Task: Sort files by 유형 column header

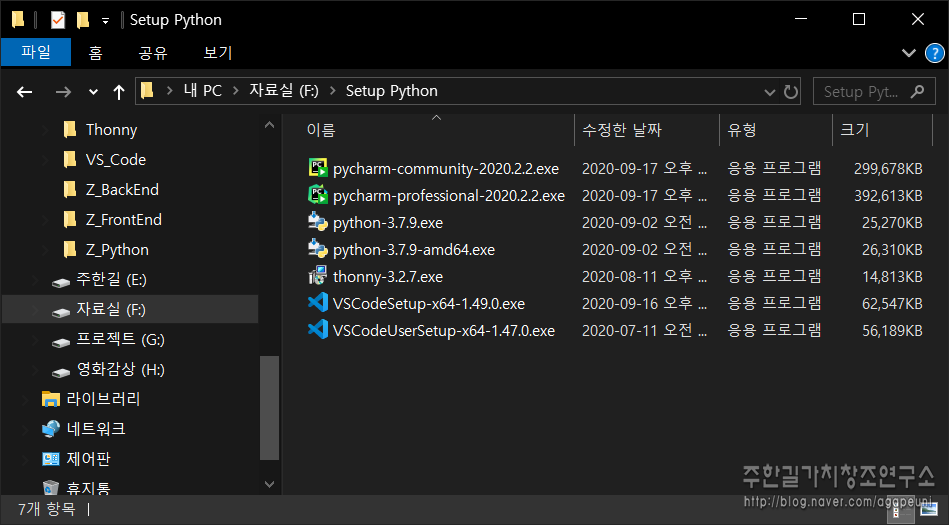Action: [x=776, y=130]
